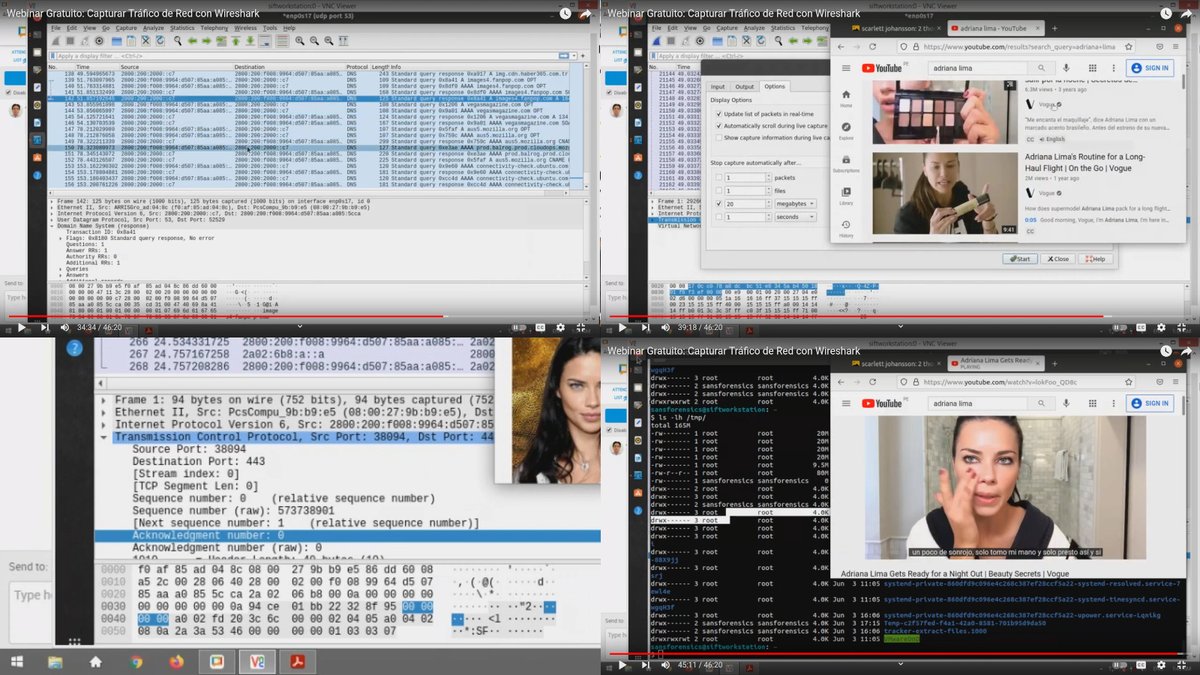Click the Windows Start button
The height and width of the screenshot is (675, 1200).
coord(17,661)
